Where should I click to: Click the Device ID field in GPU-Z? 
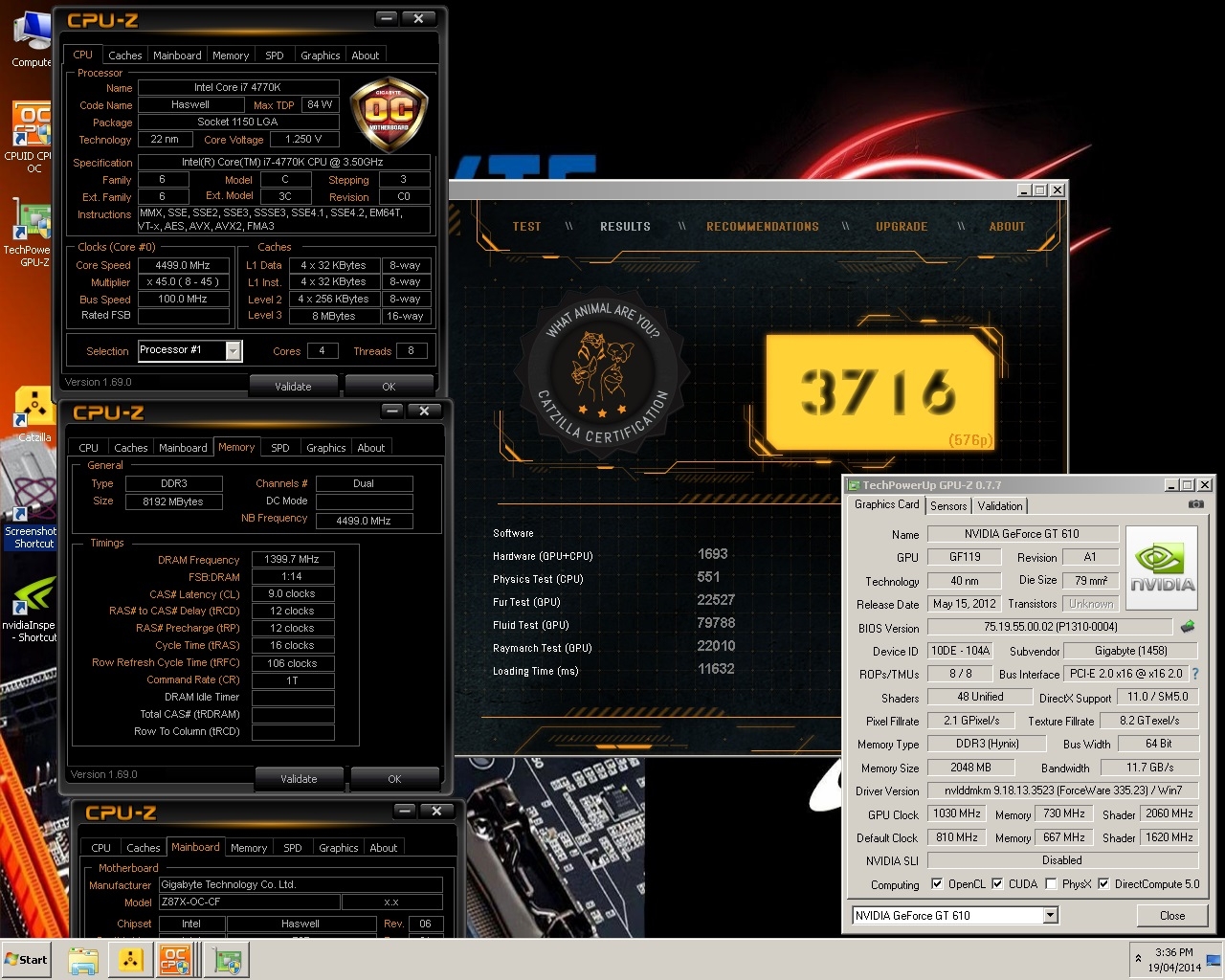pos(960,651)
